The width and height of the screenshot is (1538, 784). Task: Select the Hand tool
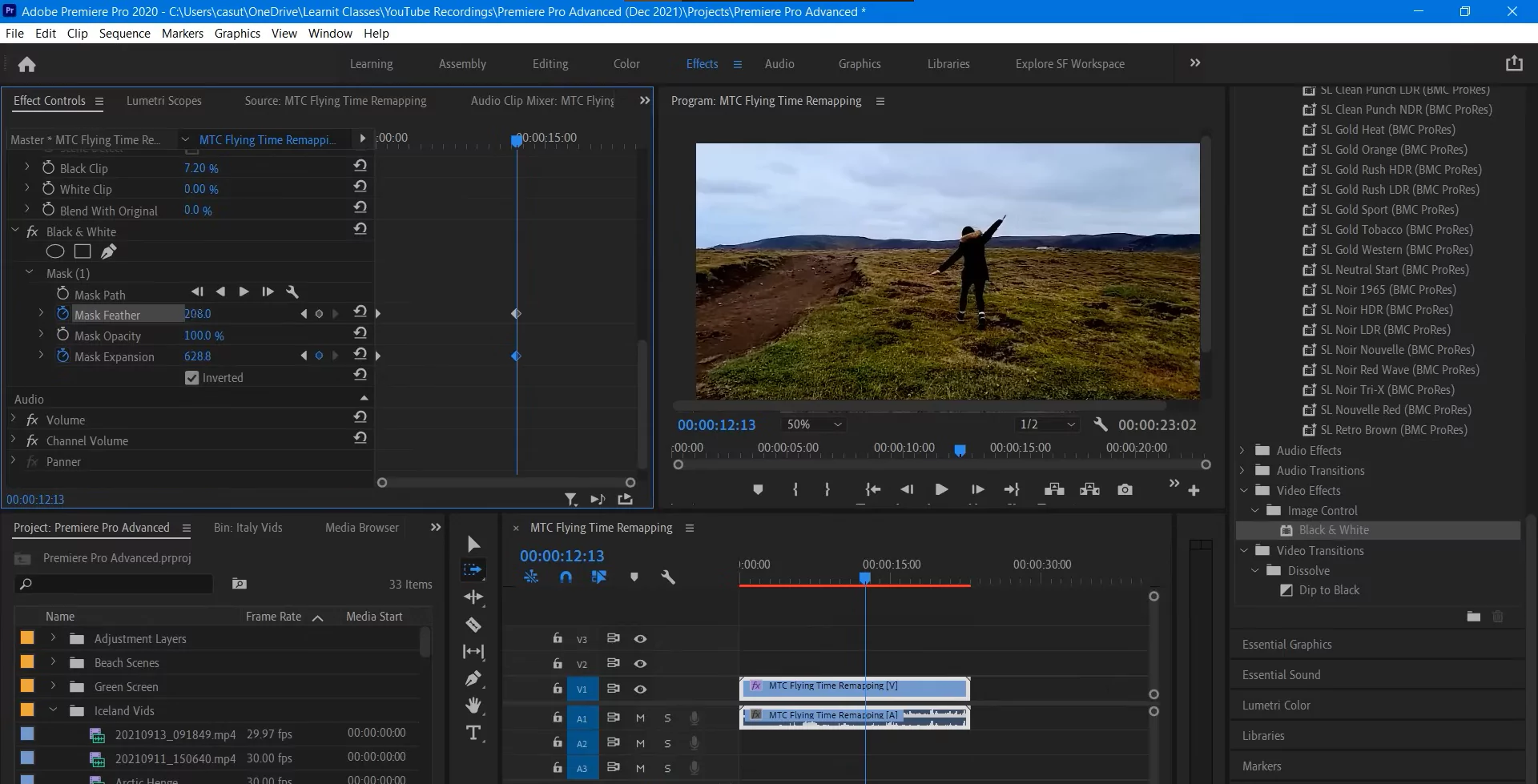473,706
